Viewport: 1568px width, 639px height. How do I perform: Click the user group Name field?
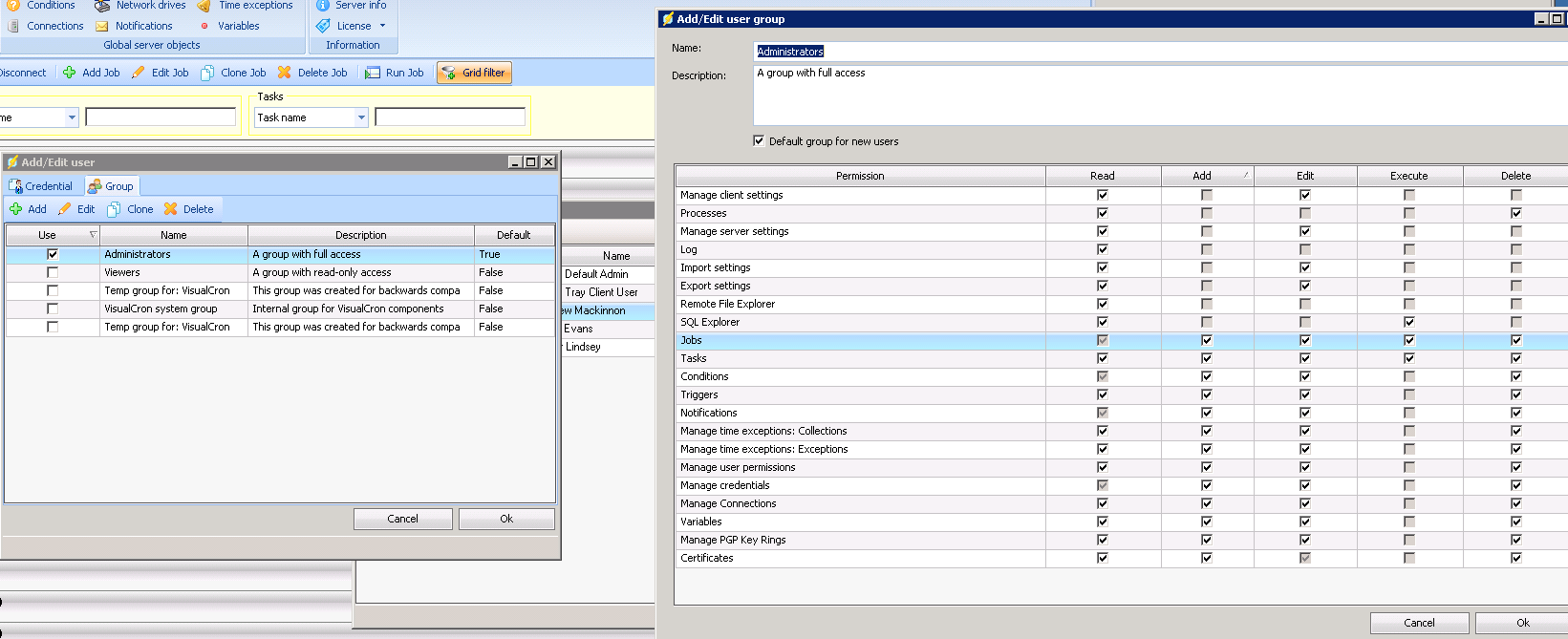coord(1147,52)
